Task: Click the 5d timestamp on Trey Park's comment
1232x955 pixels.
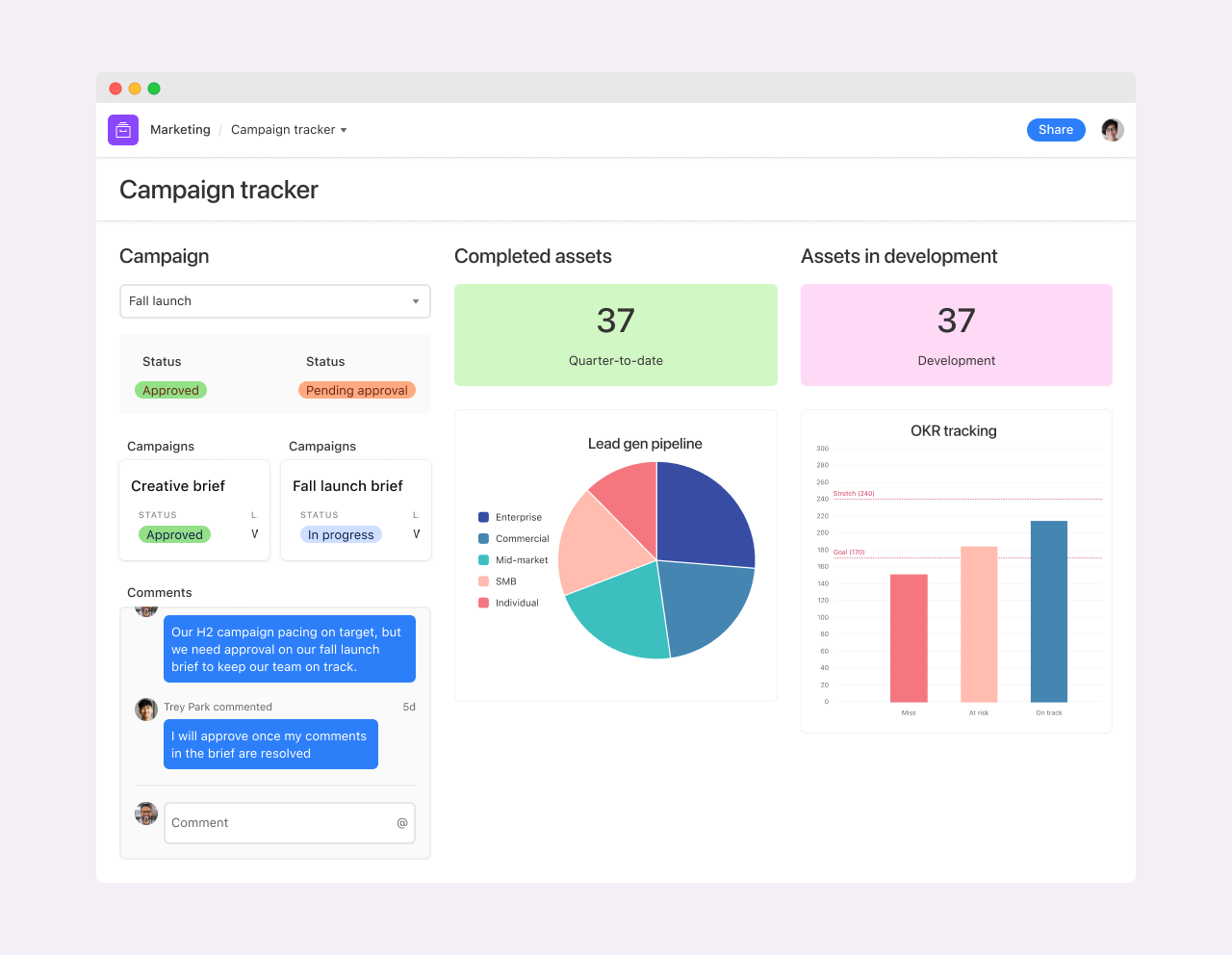Action: tap(409, 707)
